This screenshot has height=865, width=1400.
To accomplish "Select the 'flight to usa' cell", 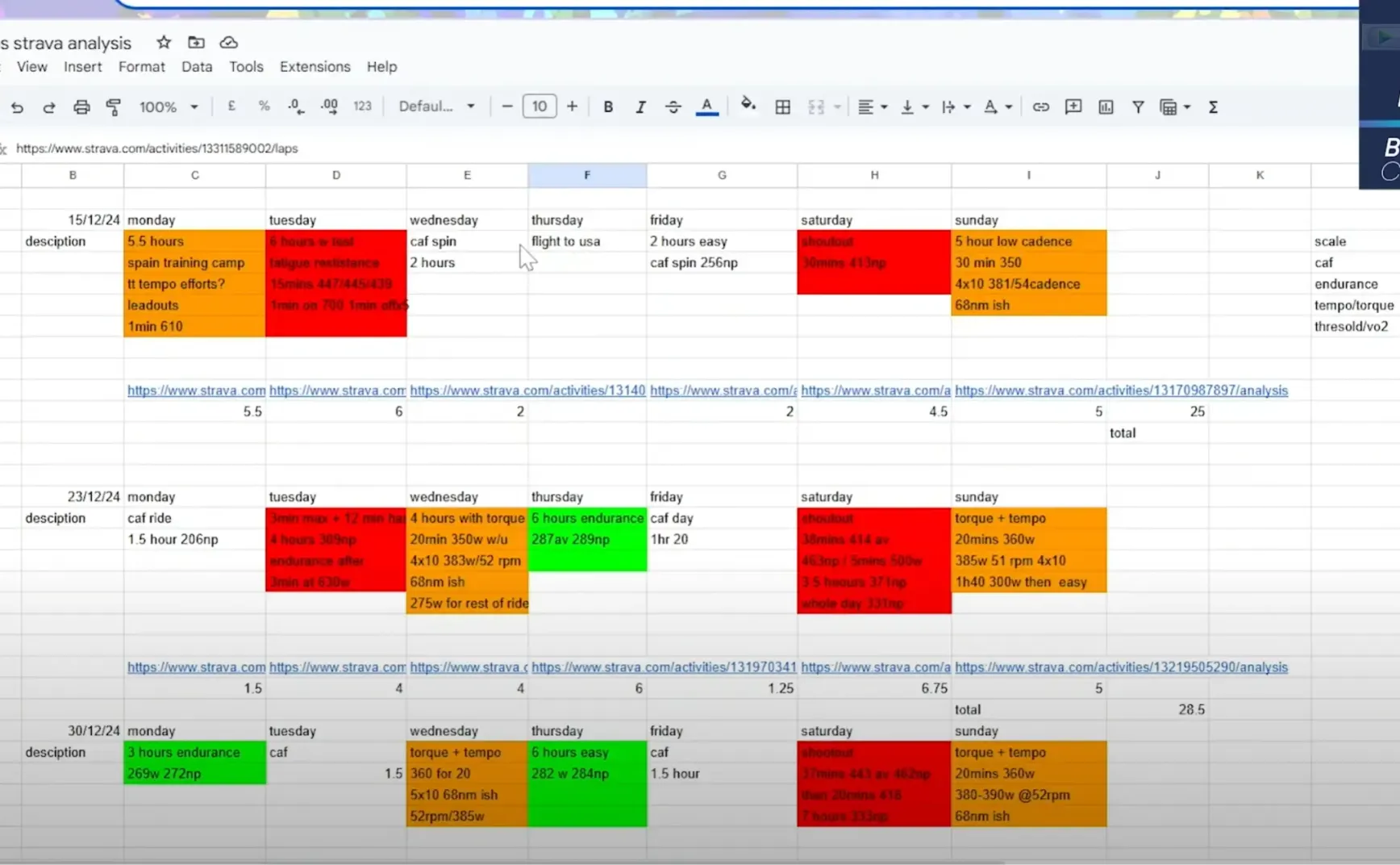I will 587,241.
